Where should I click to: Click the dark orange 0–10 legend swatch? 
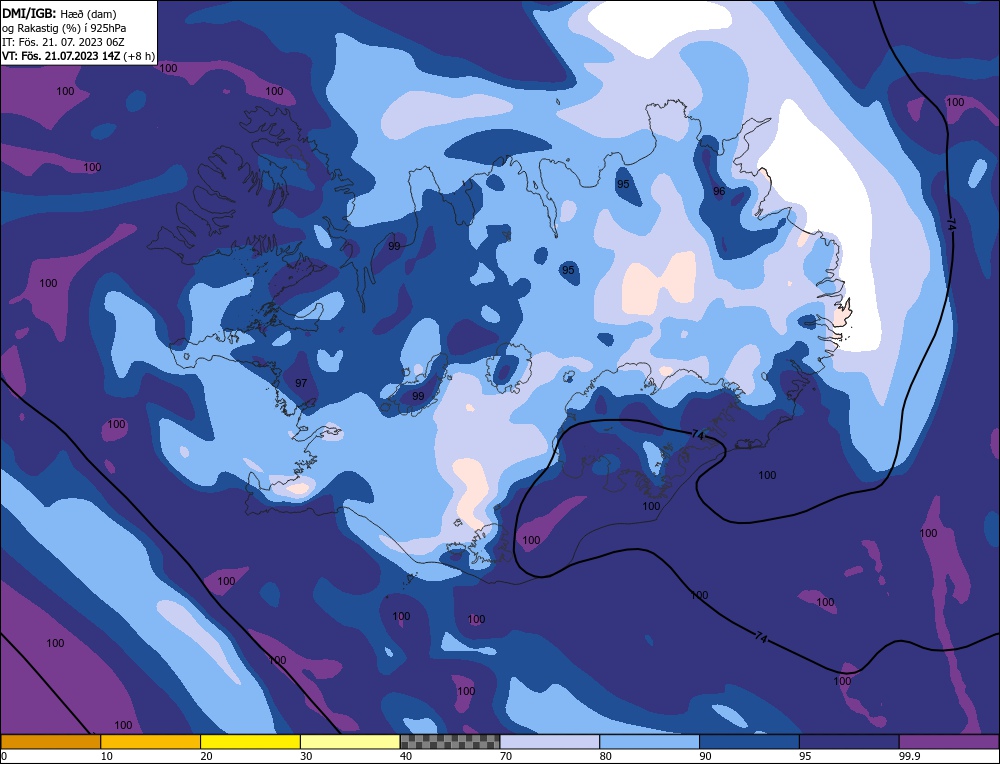tap(50, 742)
